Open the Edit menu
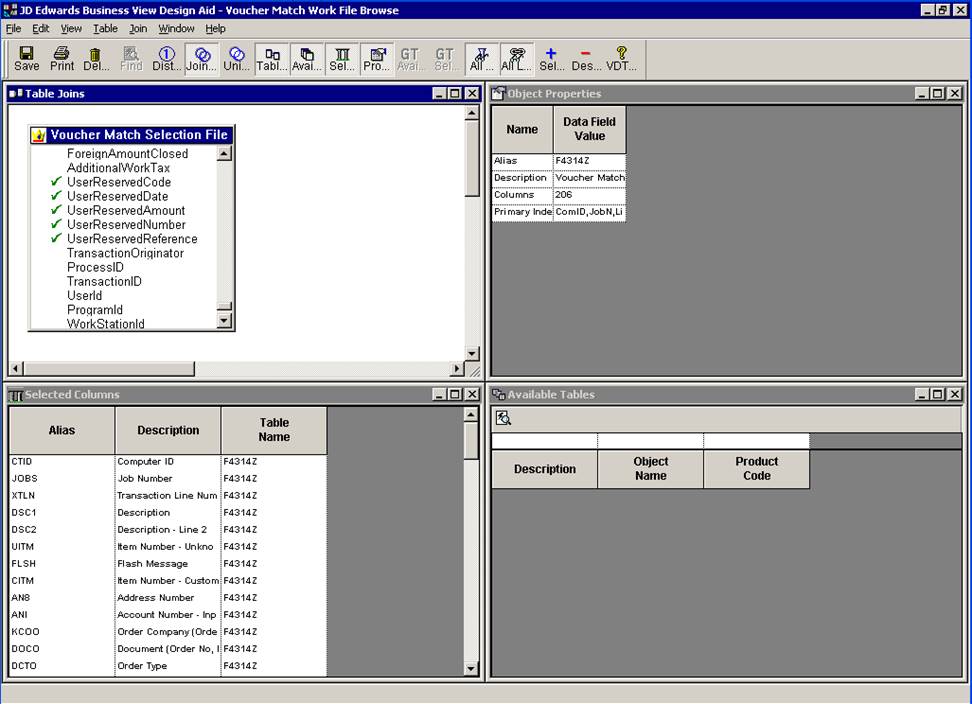This screenshot has height=704, width=972. tap(41, 29)
